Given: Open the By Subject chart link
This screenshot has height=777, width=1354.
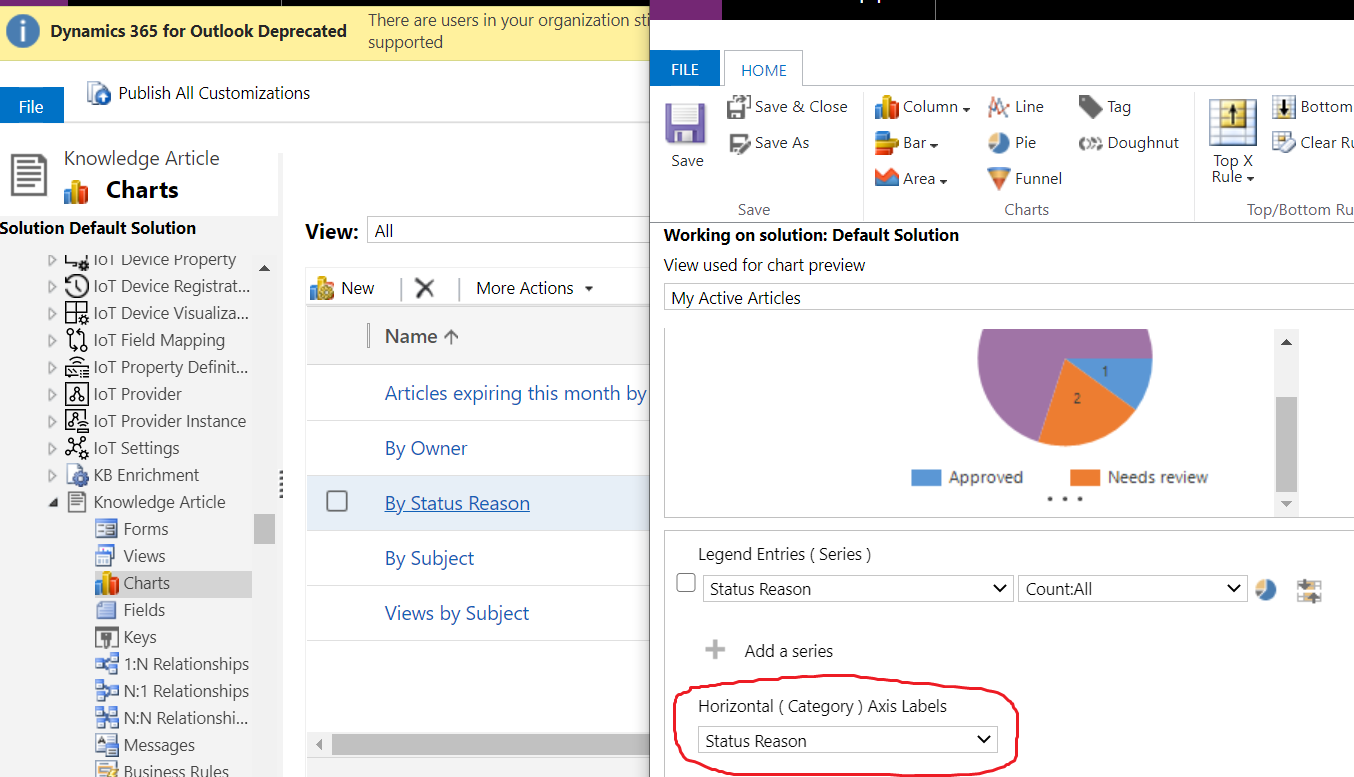Looking at the screenshot, I should (430, 558).
